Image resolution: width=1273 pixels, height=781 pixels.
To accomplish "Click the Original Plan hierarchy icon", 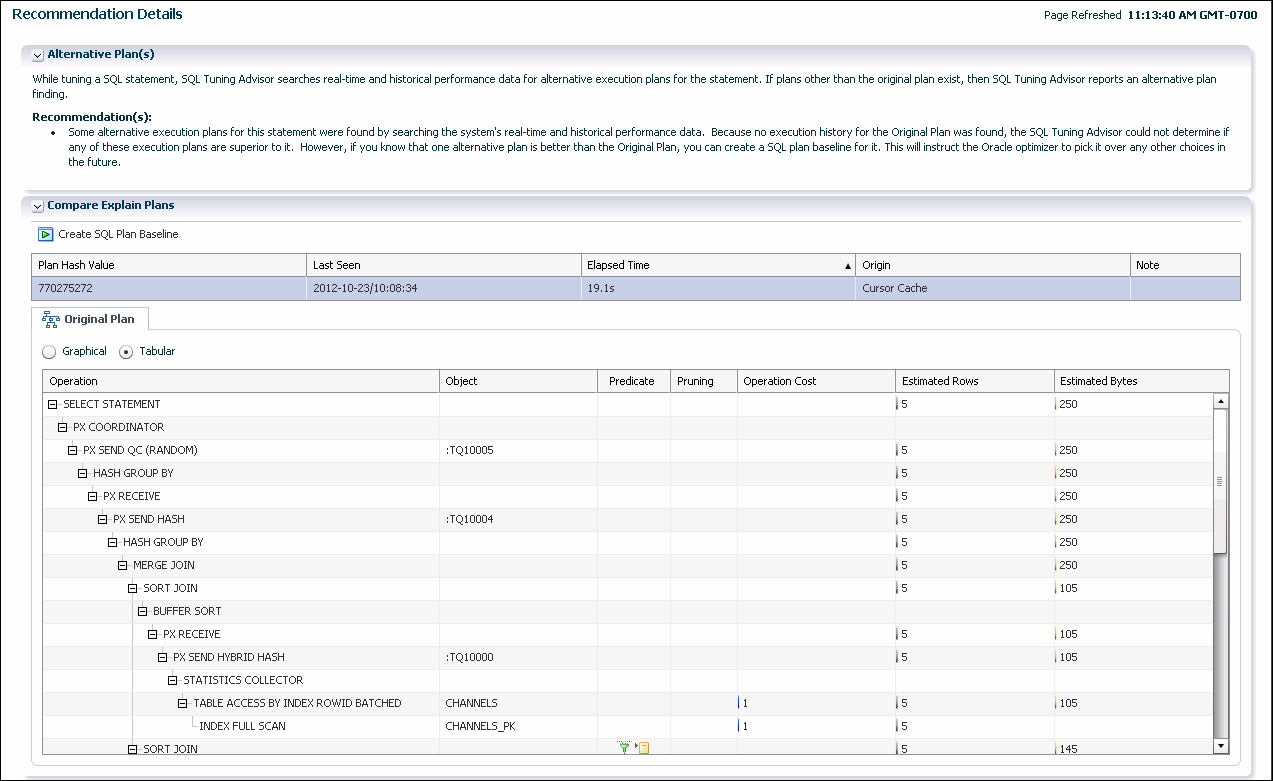I will [50, 319].
